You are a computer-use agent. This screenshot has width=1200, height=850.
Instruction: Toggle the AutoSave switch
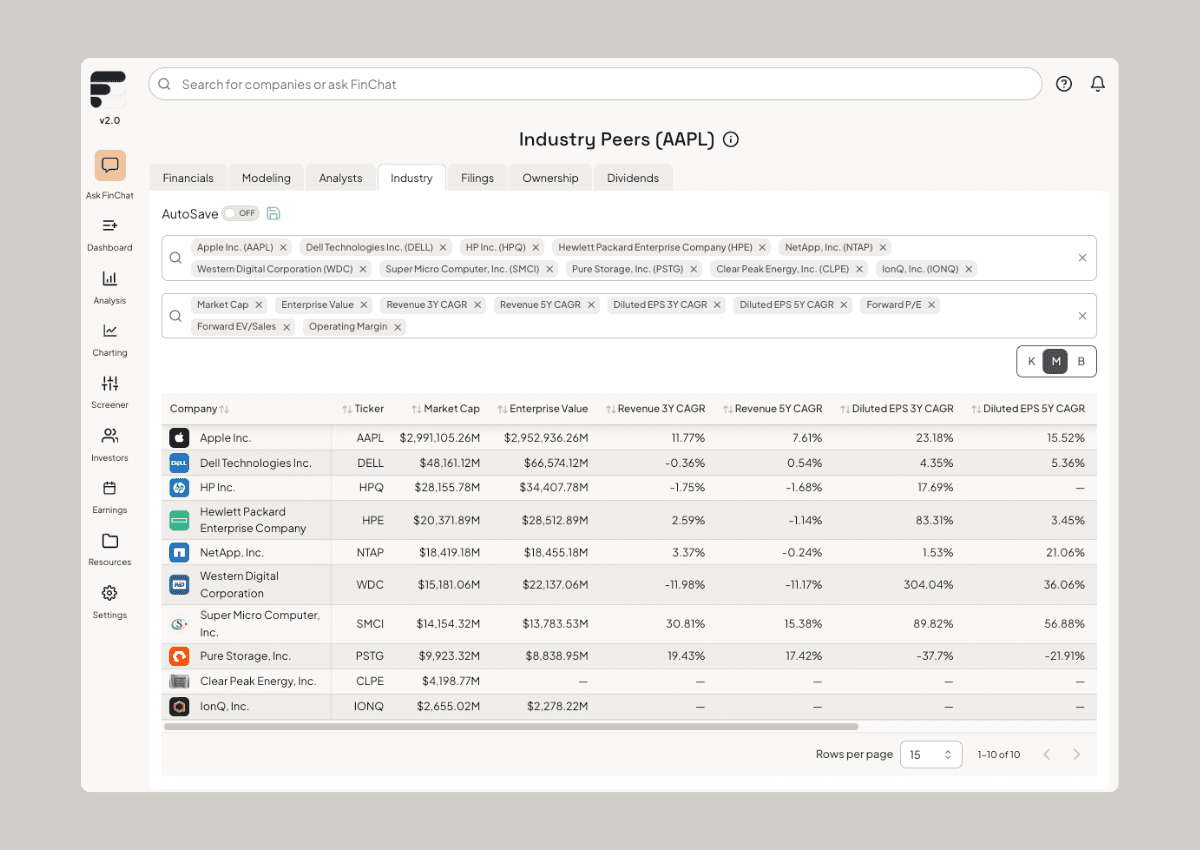coord(240,213)
